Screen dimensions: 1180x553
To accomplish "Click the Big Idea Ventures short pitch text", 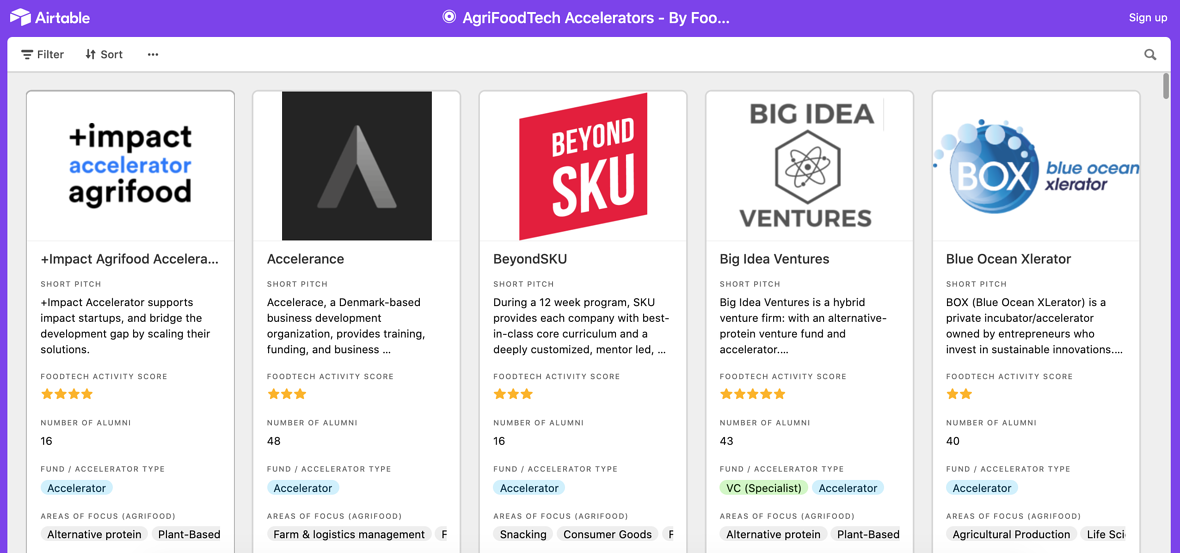I will coord(803,326).
